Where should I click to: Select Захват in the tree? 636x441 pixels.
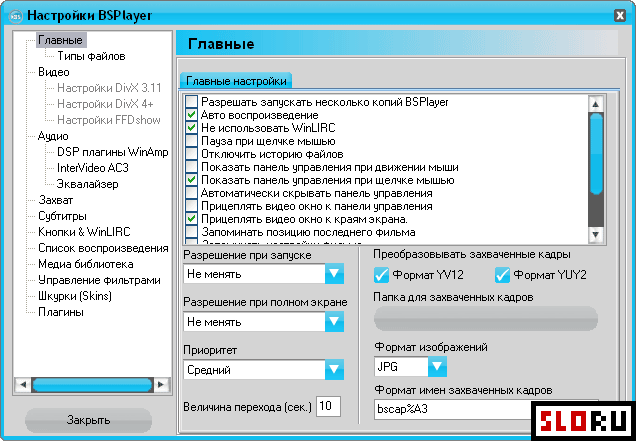pyautogui.click(x=56, y=200)
